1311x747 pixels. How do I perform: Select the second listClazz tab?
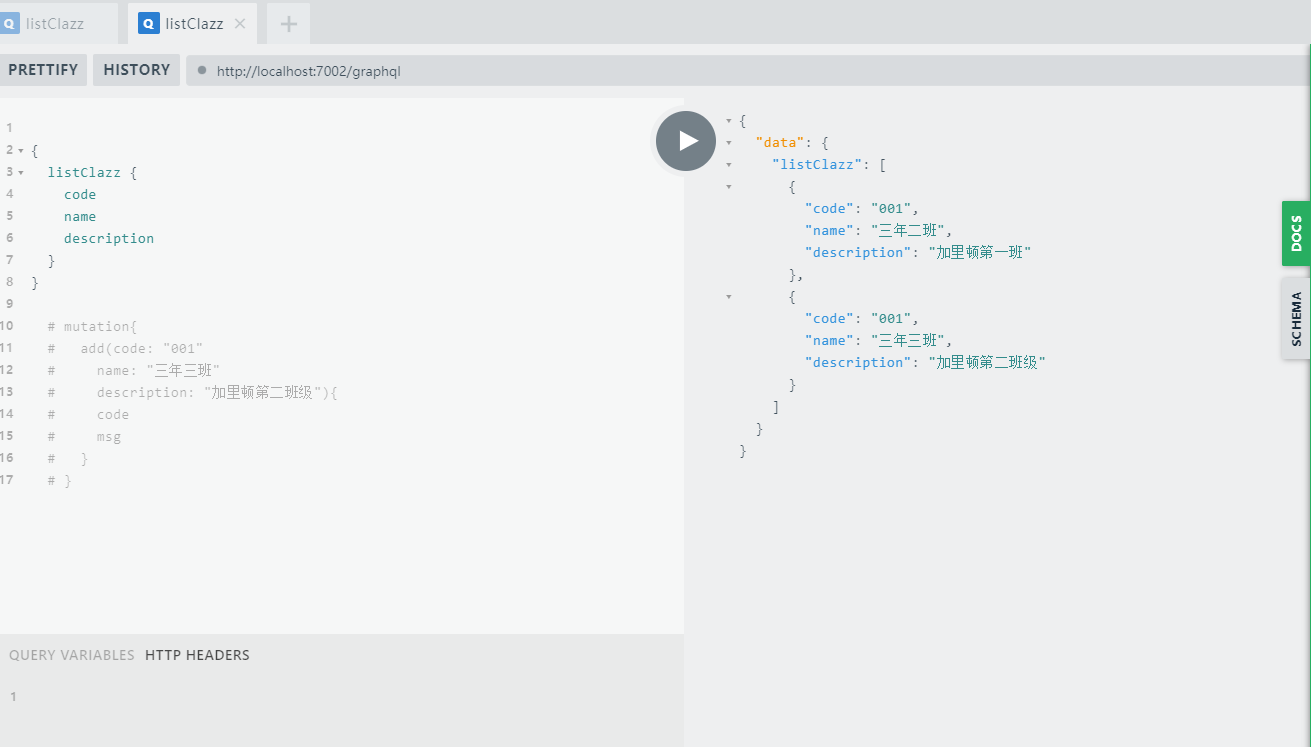192,23
